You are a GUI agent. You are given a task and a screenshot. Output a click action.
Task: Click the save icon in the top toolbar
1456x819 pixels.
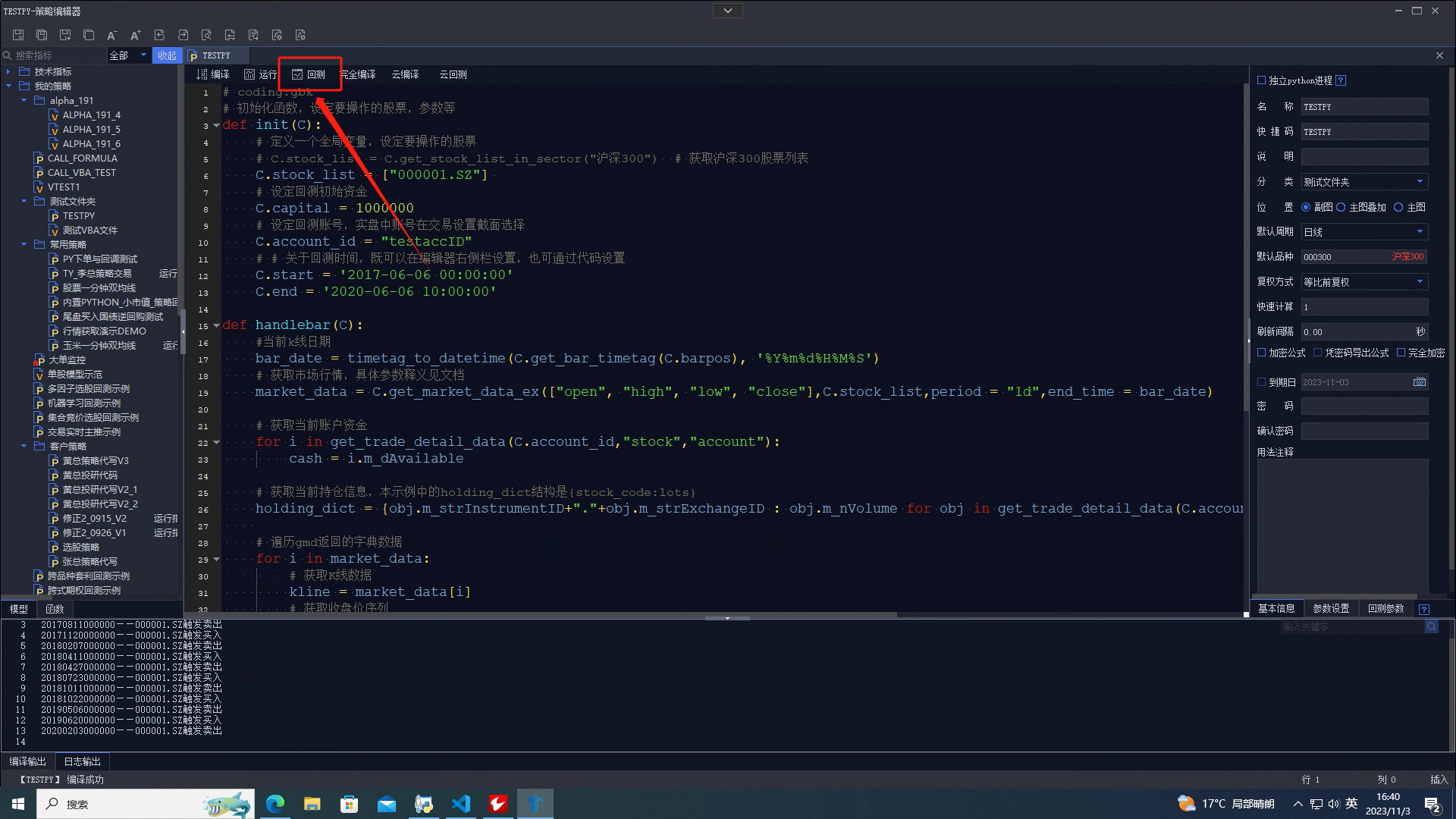[18, 35]
